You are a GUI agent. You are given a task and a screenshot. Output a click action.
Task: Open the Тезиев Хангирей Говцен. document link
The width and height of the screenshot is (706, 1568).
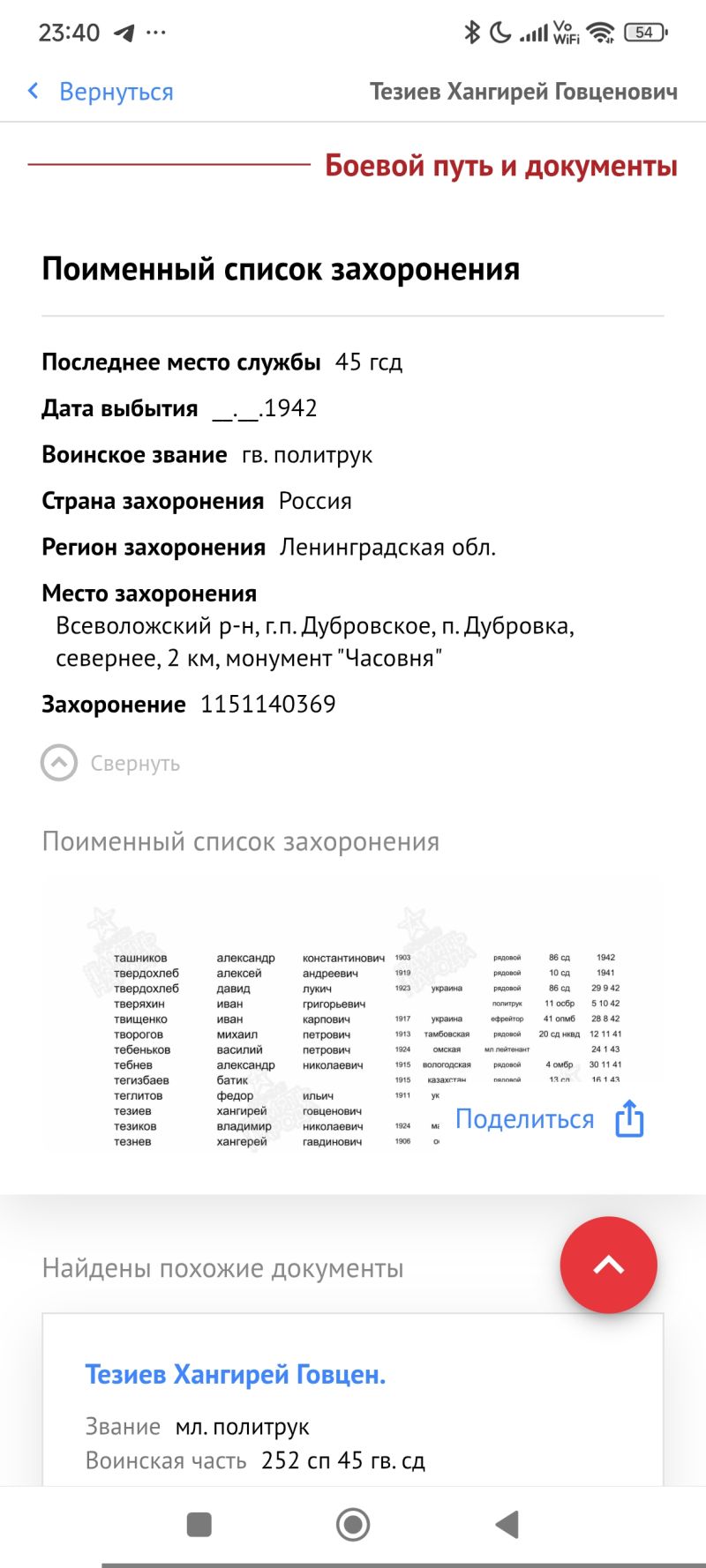pyautogui.click(x=236, y=1374)
